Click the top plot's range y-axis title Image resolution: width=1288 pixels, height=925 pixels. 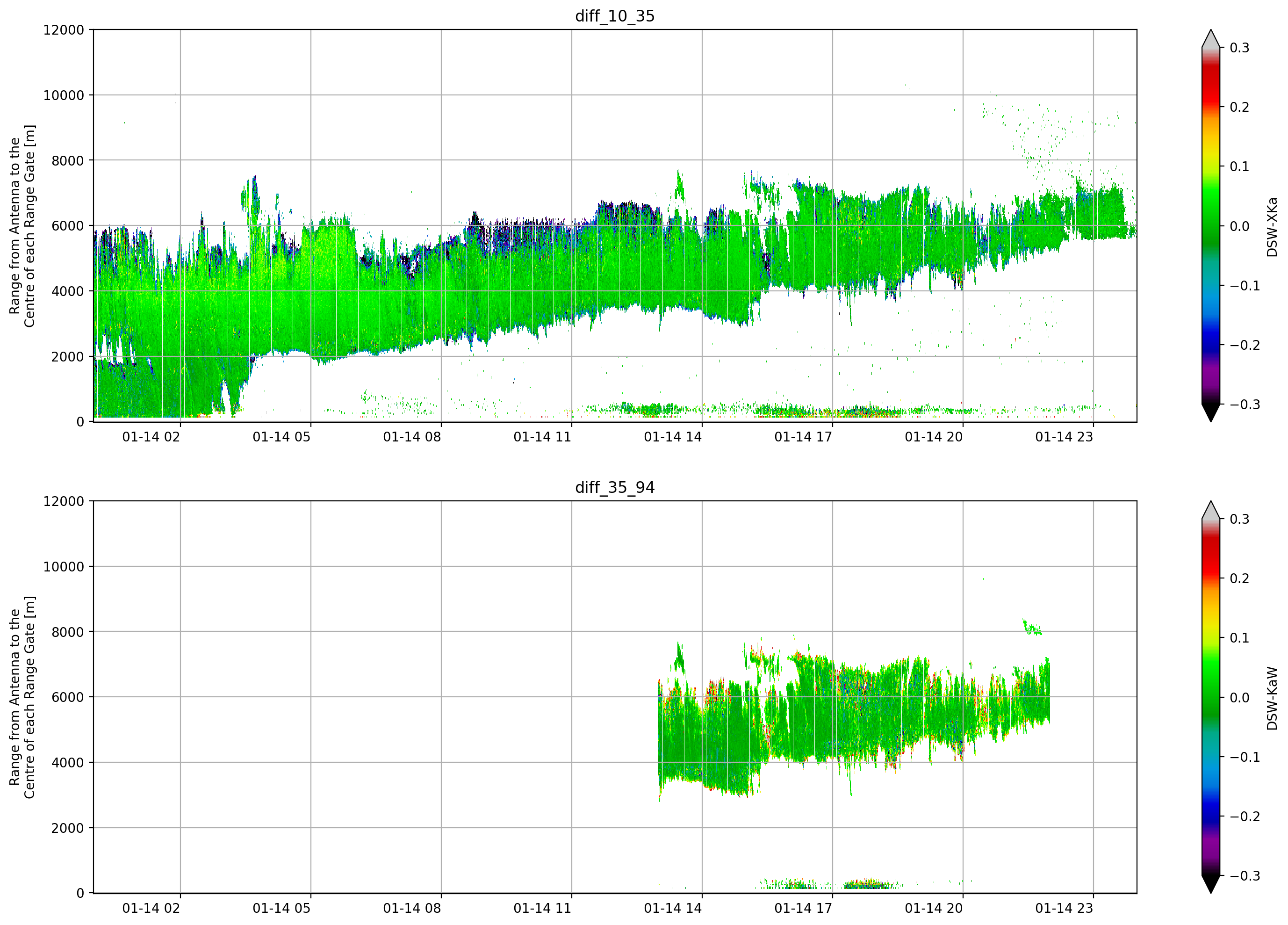coord(22,226)
